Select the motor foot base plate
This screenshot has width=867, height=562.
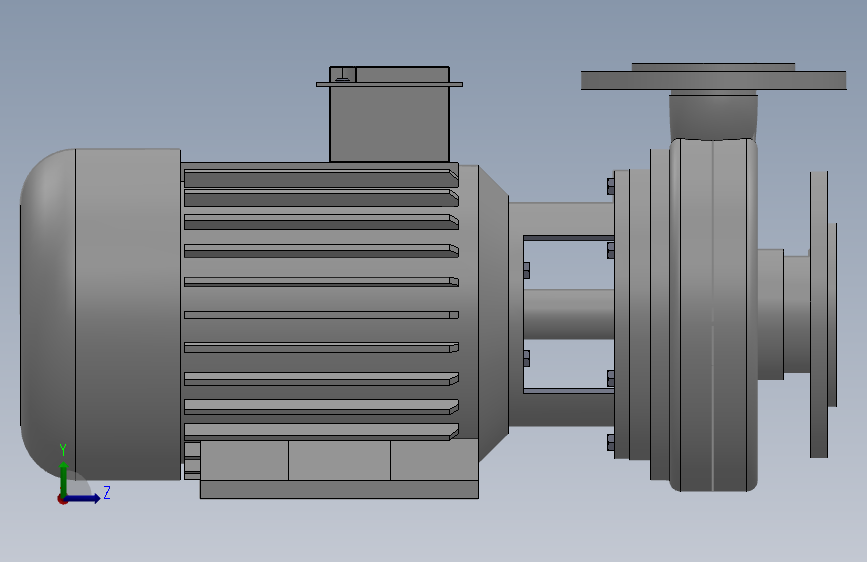(x=339, y=490)
